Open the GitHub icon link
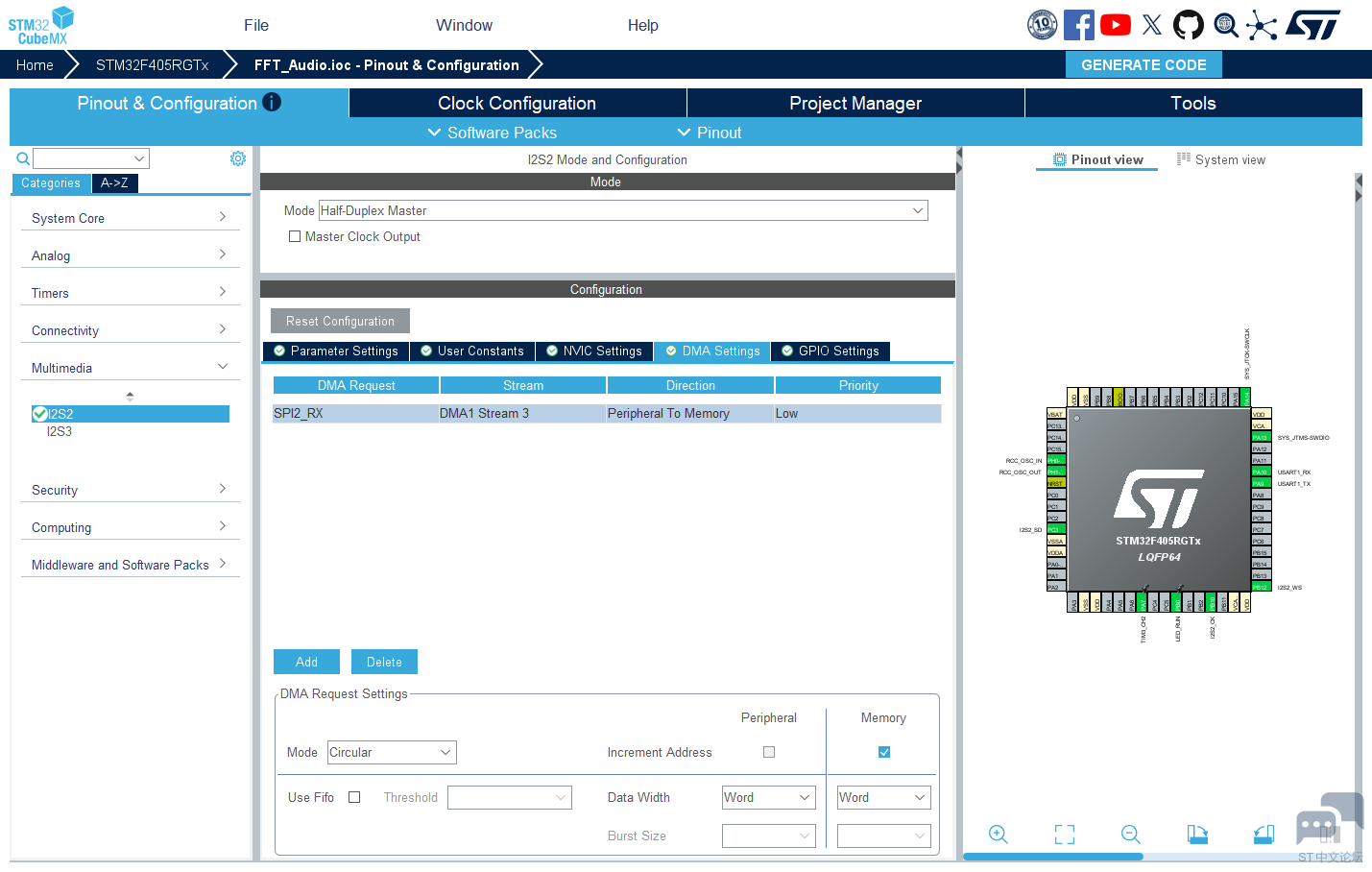Screen dimensions: 1372x872 pos(1189,25)
